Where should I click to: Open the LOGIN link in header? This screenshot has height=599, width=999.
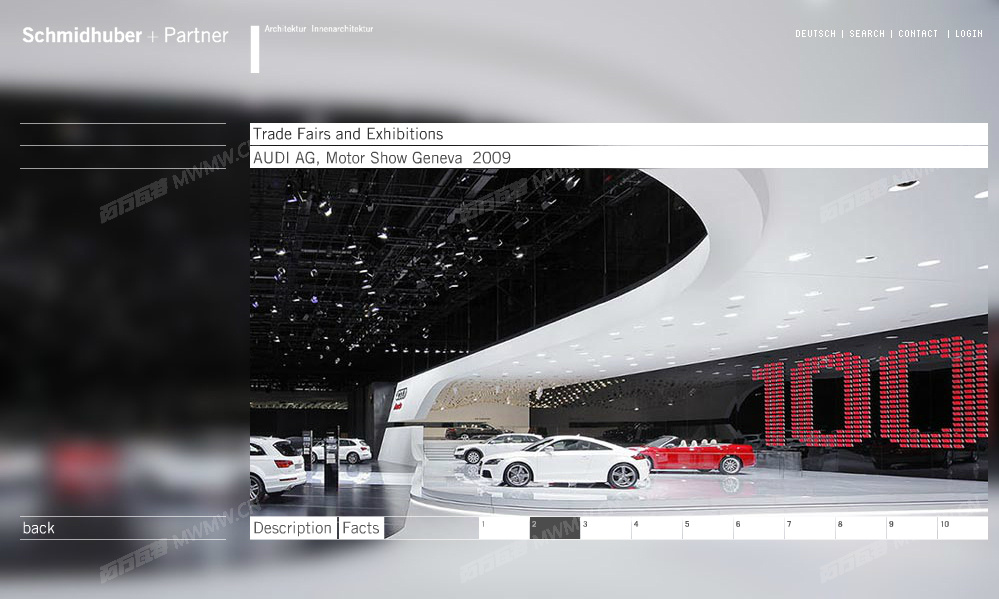pos(968,34)
